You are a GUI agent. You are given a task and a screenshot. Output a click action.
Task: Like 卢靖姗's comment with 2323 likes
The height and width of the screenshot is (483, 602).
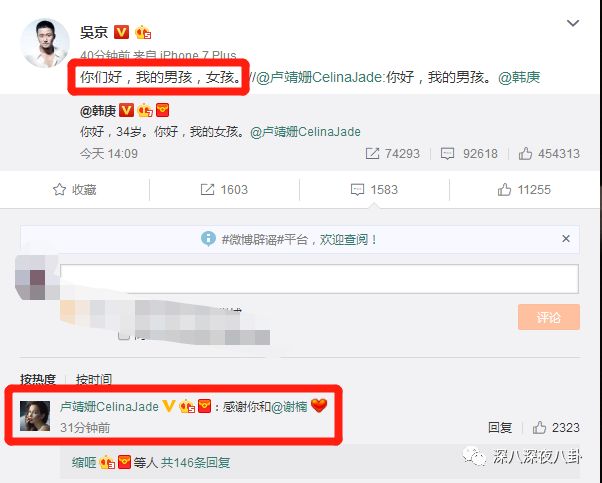(x=539, y=427)
